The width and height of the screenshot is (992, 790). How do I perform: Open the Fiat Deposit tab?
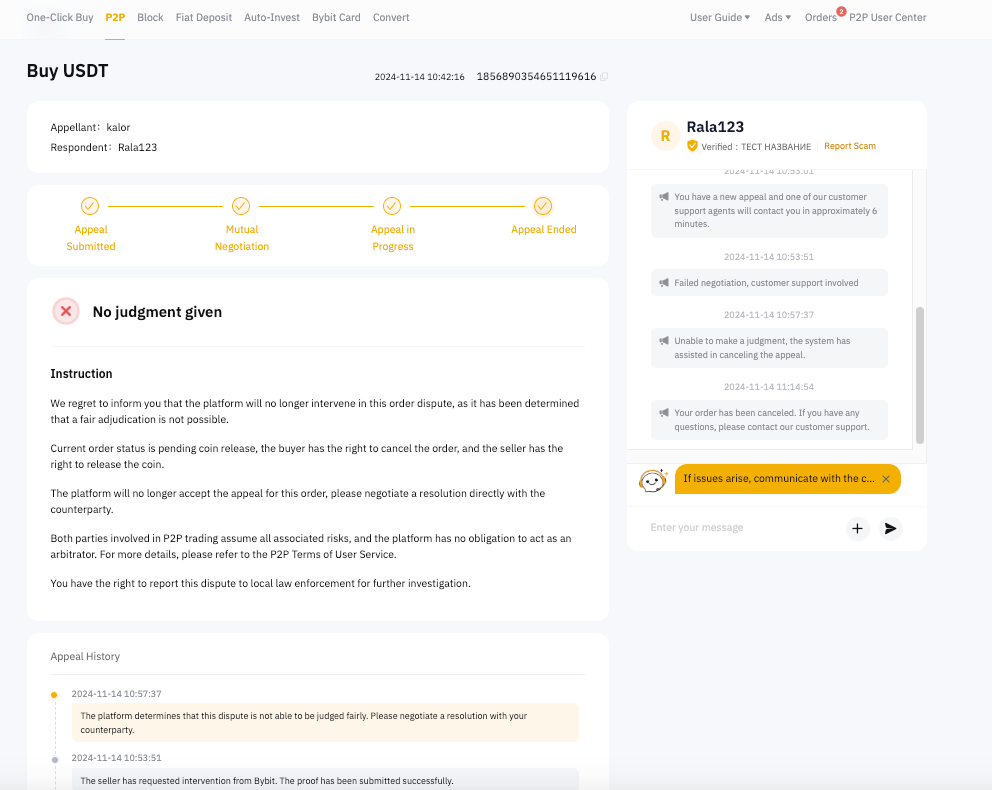203,18
